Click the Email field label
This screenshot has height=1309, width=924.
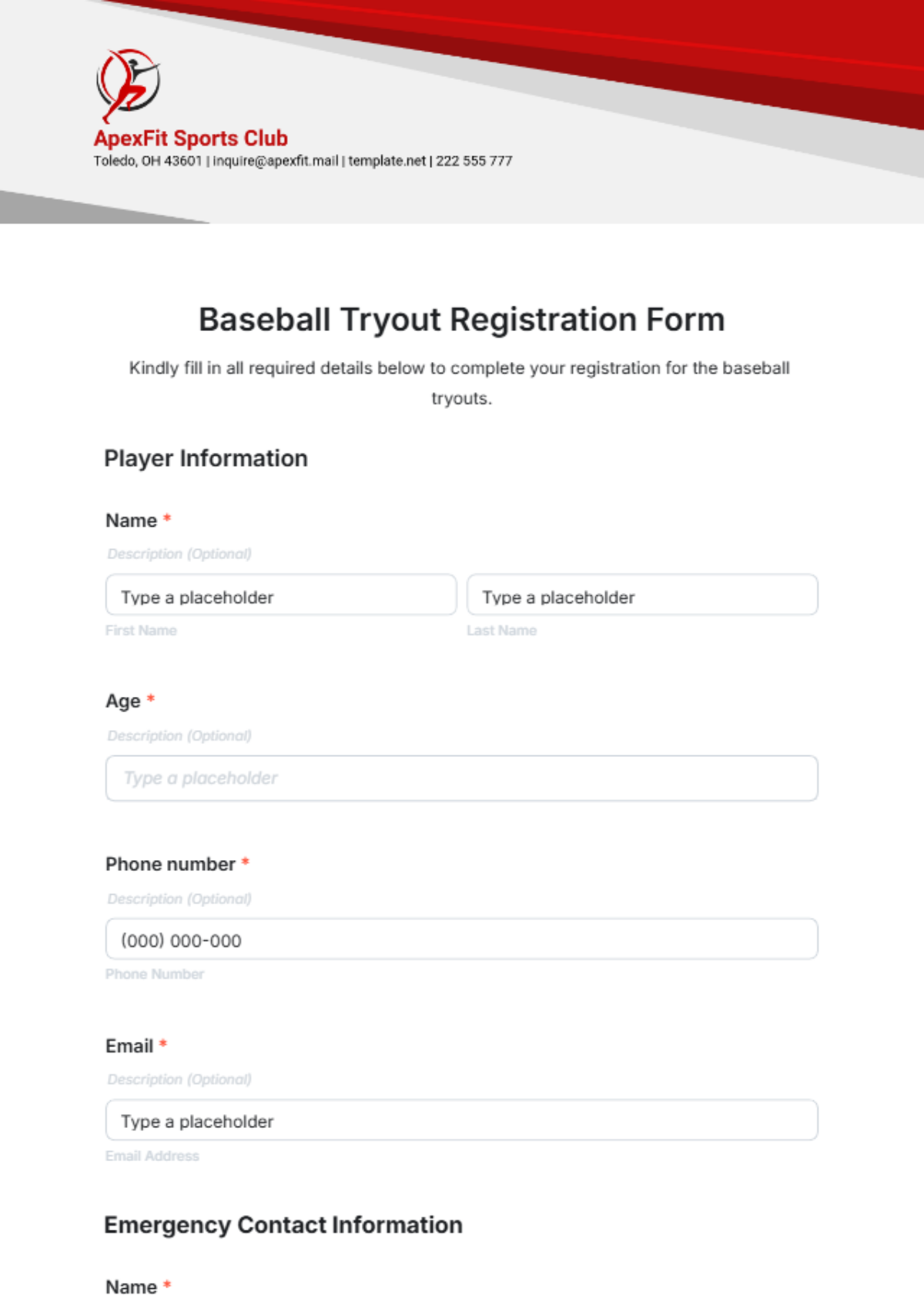coord(129,1046)
